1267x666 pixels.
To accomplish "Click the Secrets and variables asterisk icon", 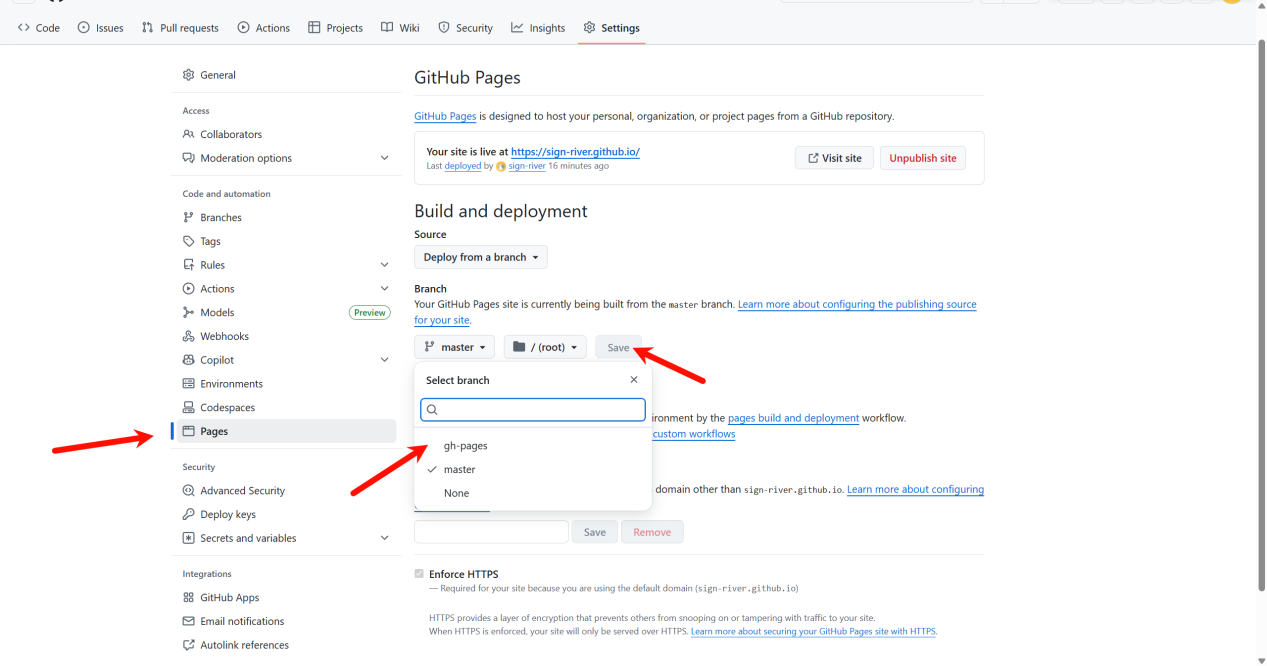I will coord(189,538).
